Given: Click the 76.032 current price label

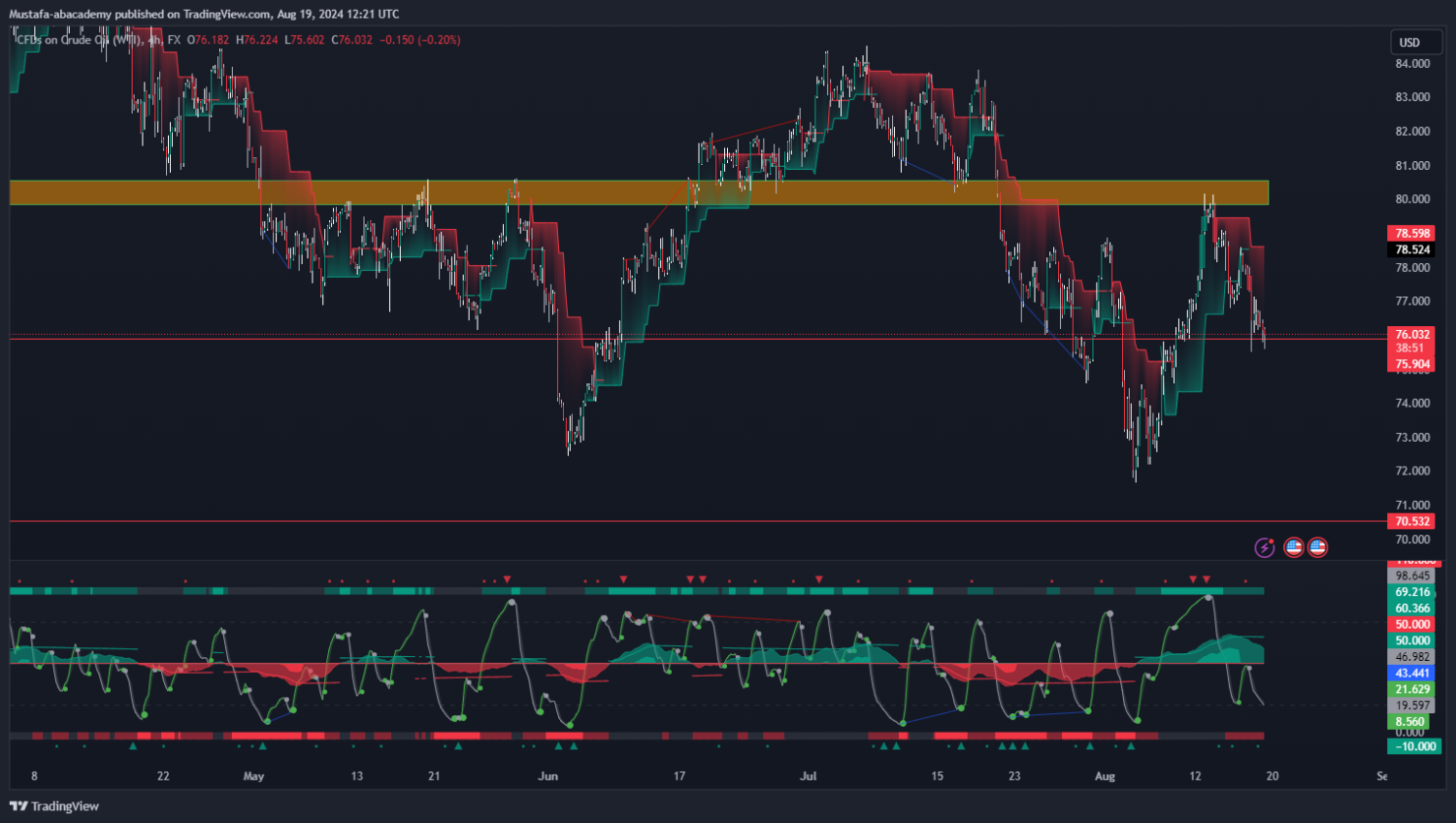Looking at the screenshot, I should point(1412,334).
